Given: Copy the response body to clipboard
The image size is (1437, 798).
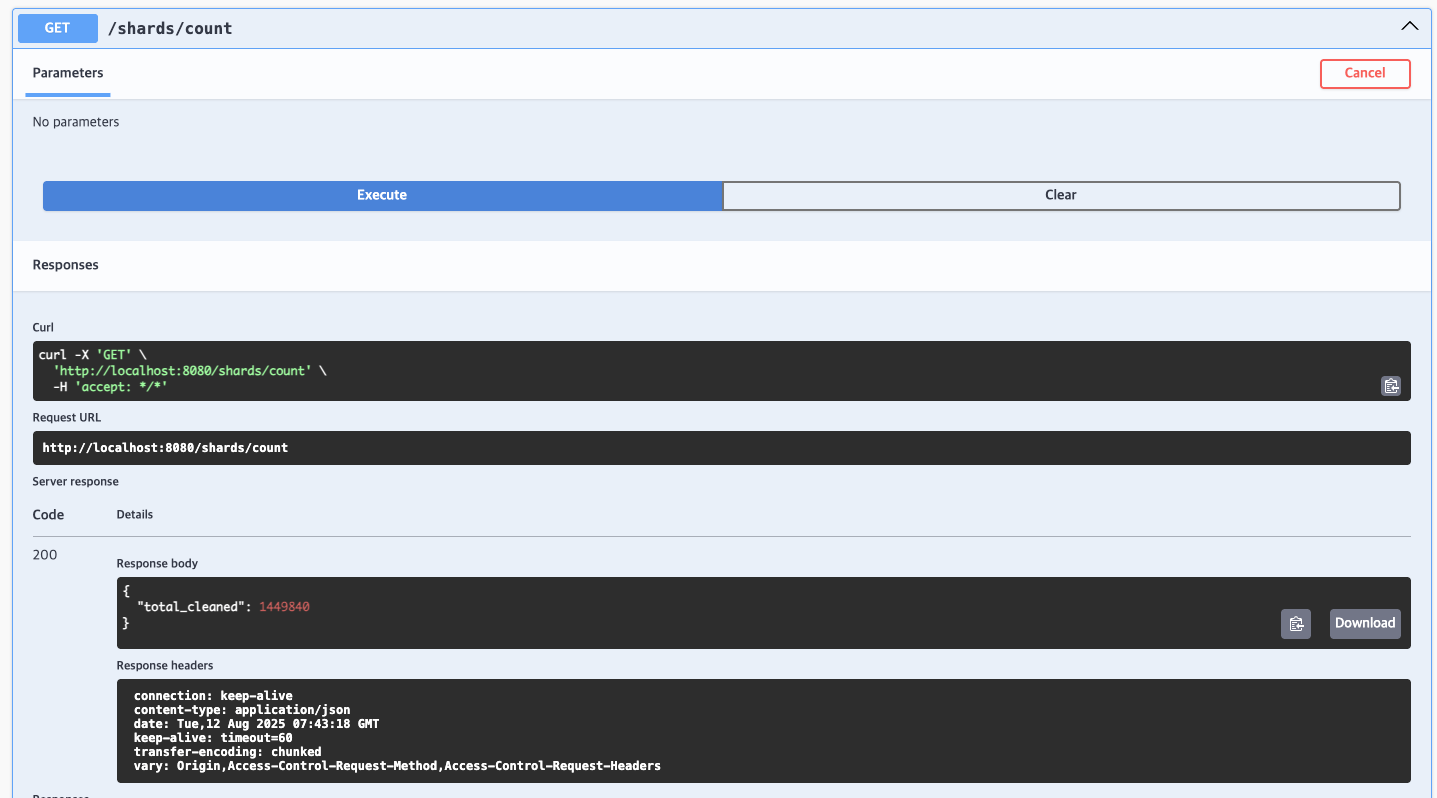Looking at the screenshot, I should coord(1296,624).
